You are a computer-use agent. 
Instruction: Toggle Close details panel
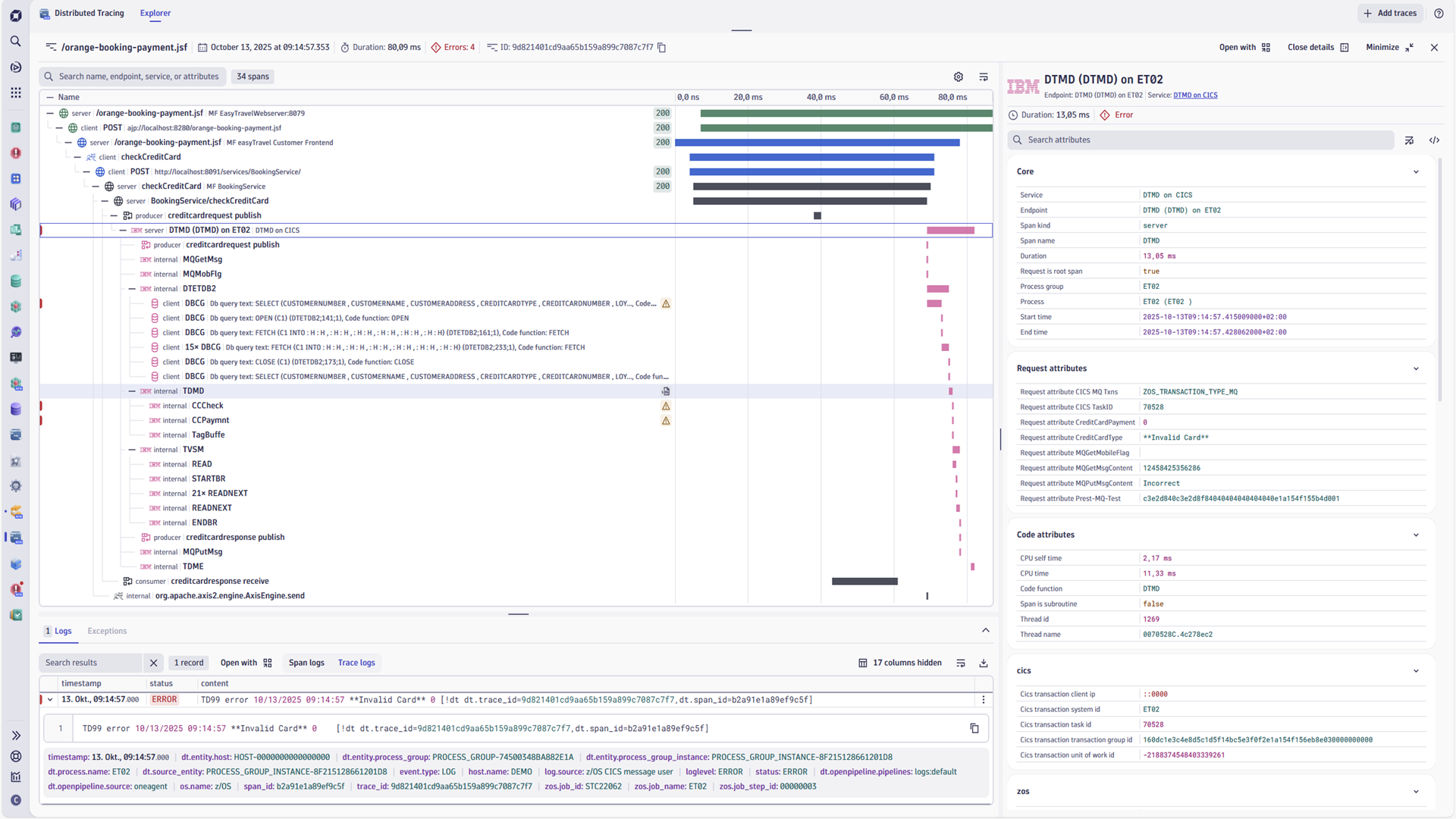[x=1317, y=47]
